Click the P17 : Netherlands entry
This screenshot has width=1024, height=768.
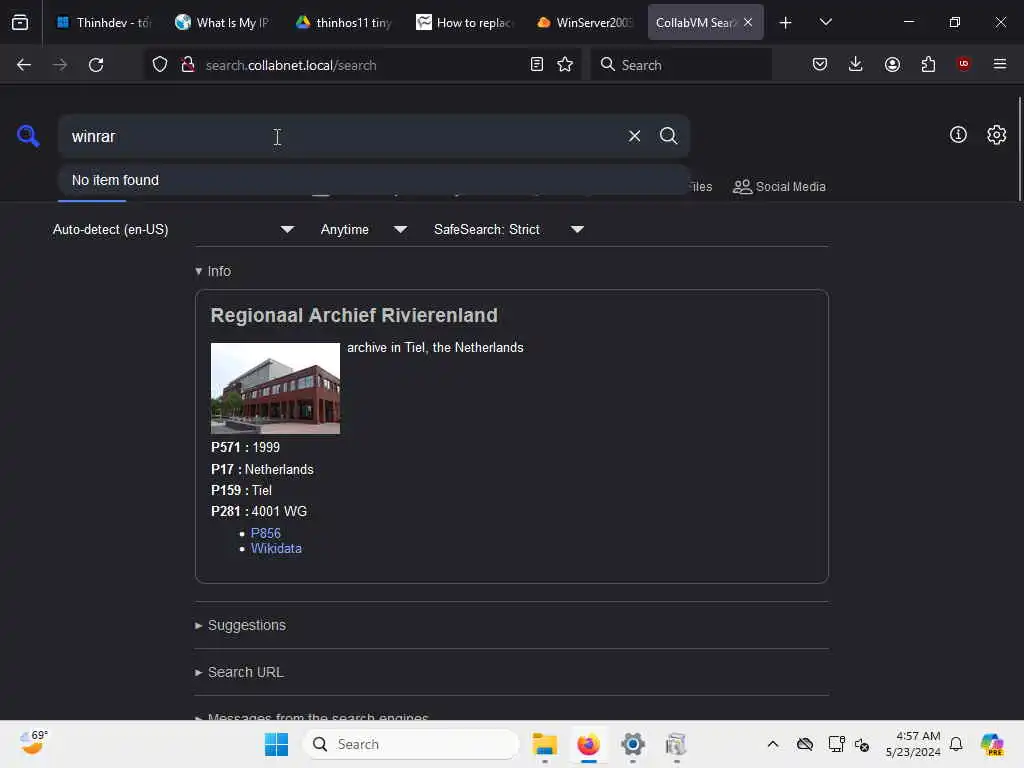(262, 470)
